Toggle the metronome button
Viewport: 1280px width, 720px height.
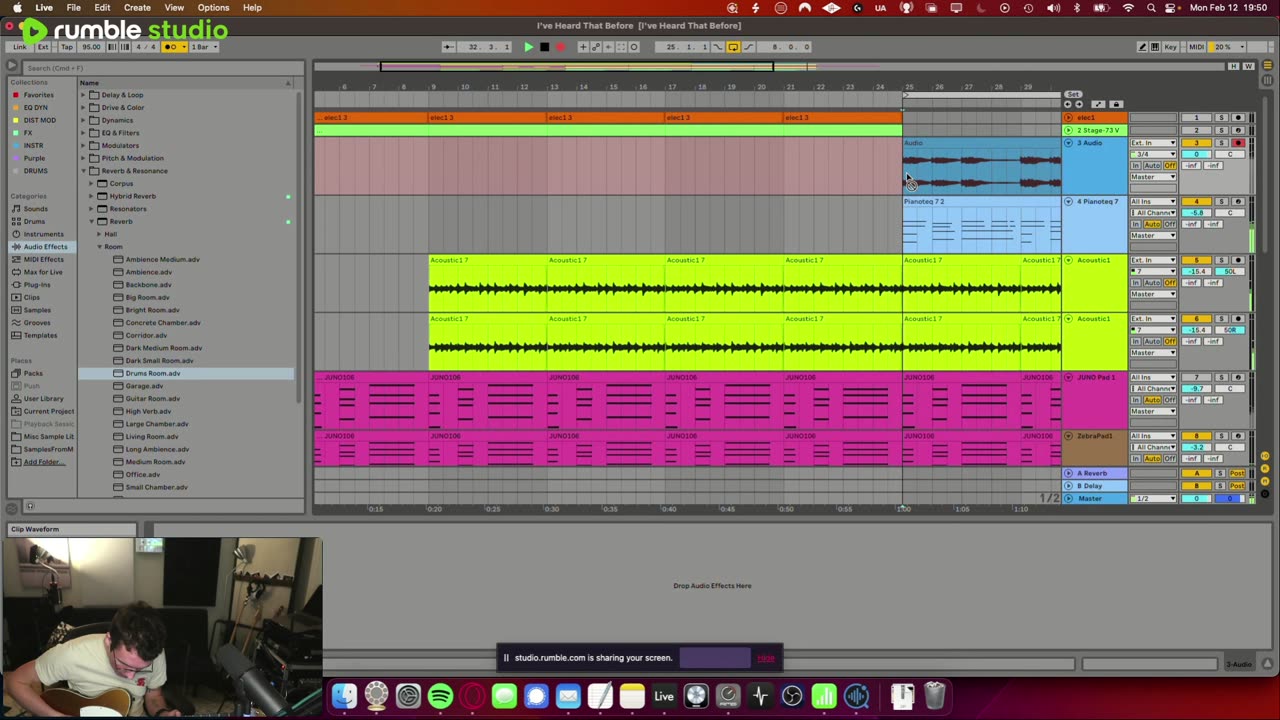pyautogui.click(x=173, y=47)
